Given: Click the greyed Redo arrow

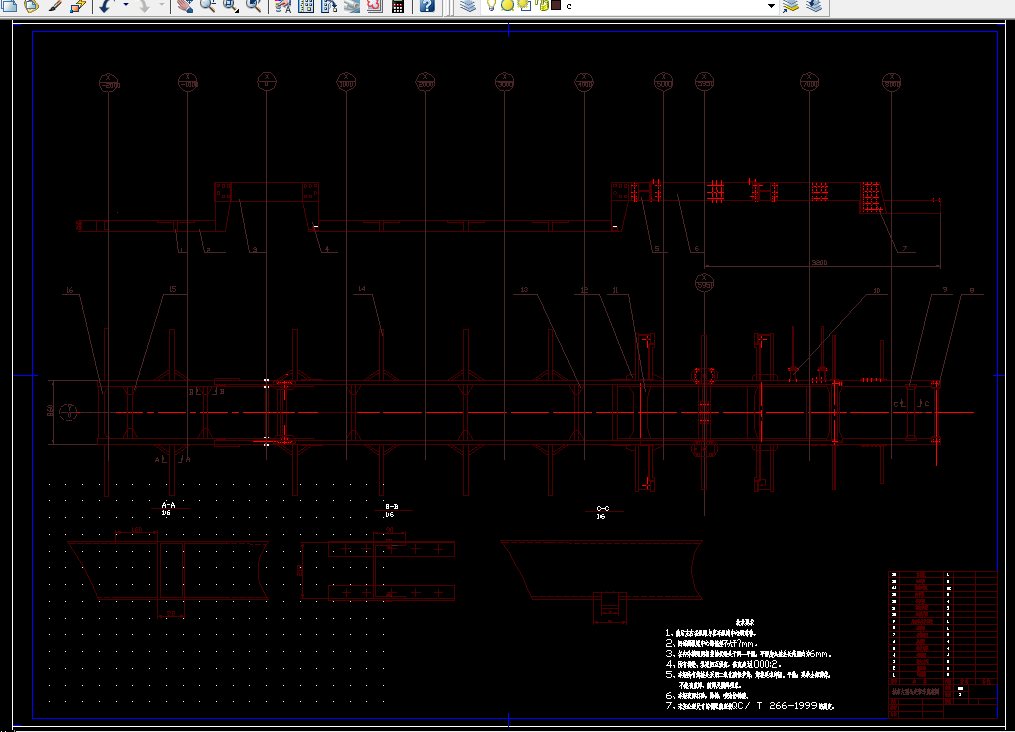Looking at the screenshot, I should pyautogui.click(x=144, y=6).
